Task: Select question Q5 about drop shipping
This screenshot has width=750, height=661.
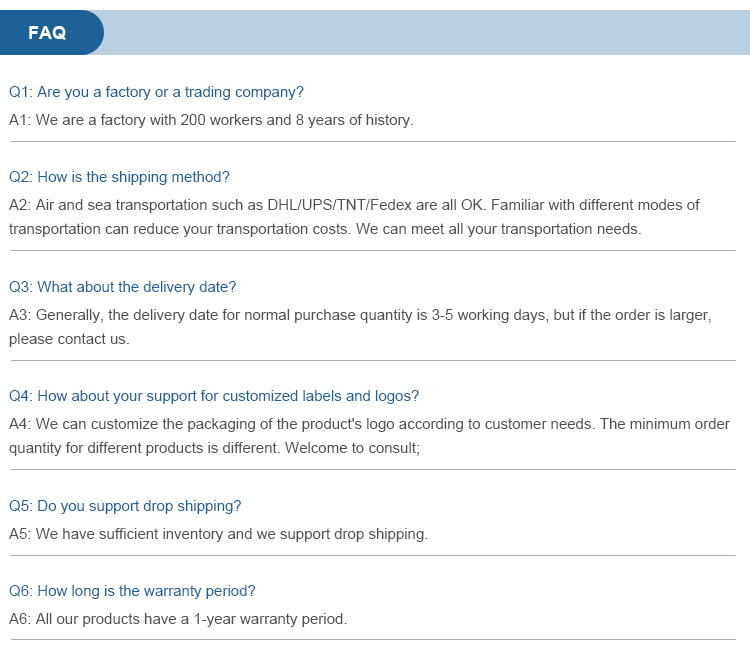Action: pos(125,506)
